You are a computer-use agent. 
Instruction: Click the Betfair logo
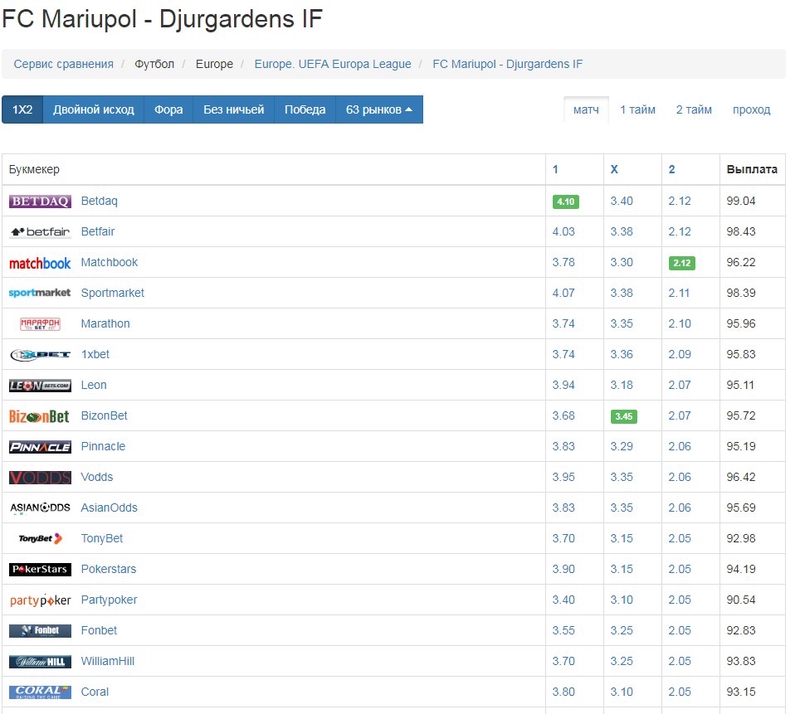[40, 232]
